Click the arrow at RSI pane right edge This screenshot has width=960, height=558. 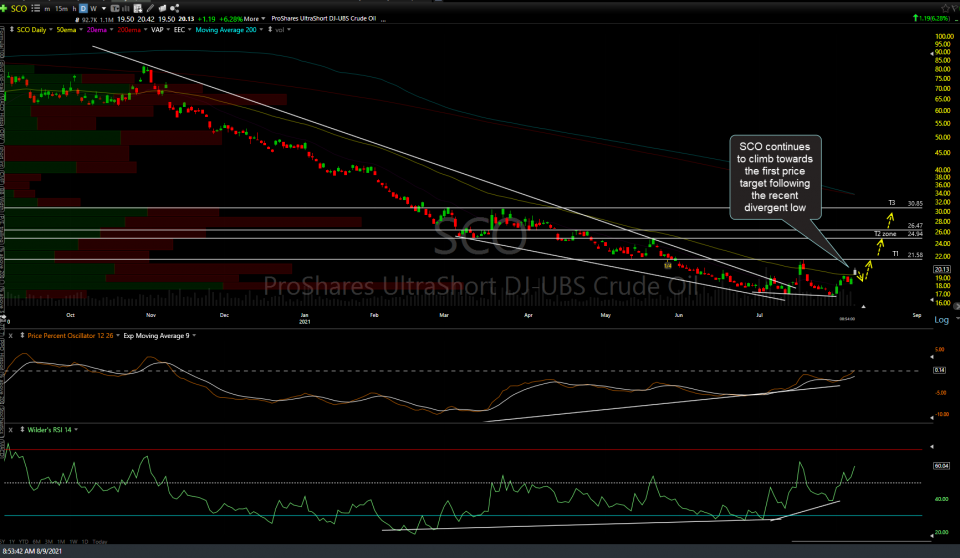pos(932,447)
